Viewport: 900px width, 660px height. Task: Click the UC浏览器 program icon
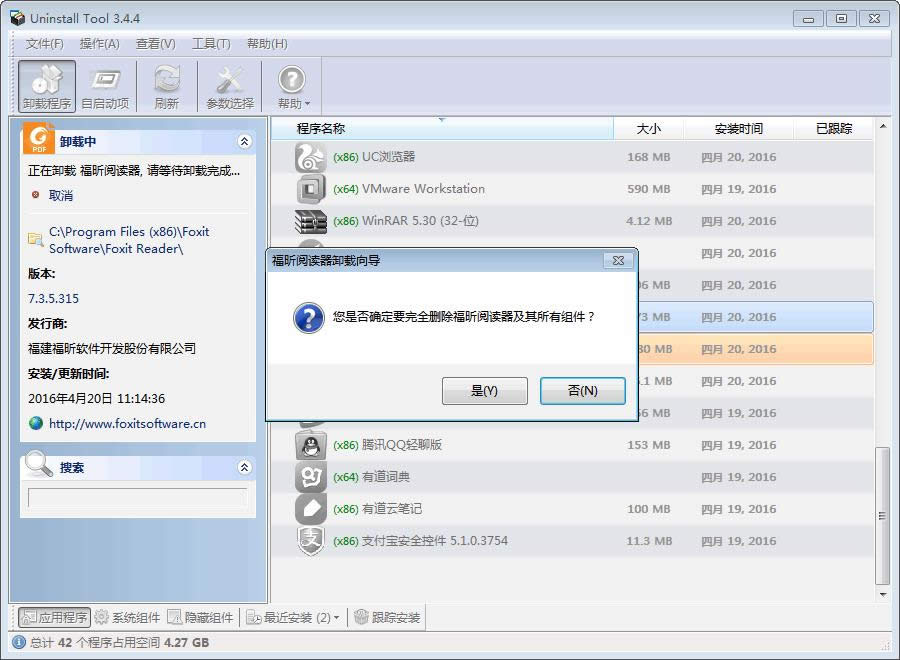point(311,157)
